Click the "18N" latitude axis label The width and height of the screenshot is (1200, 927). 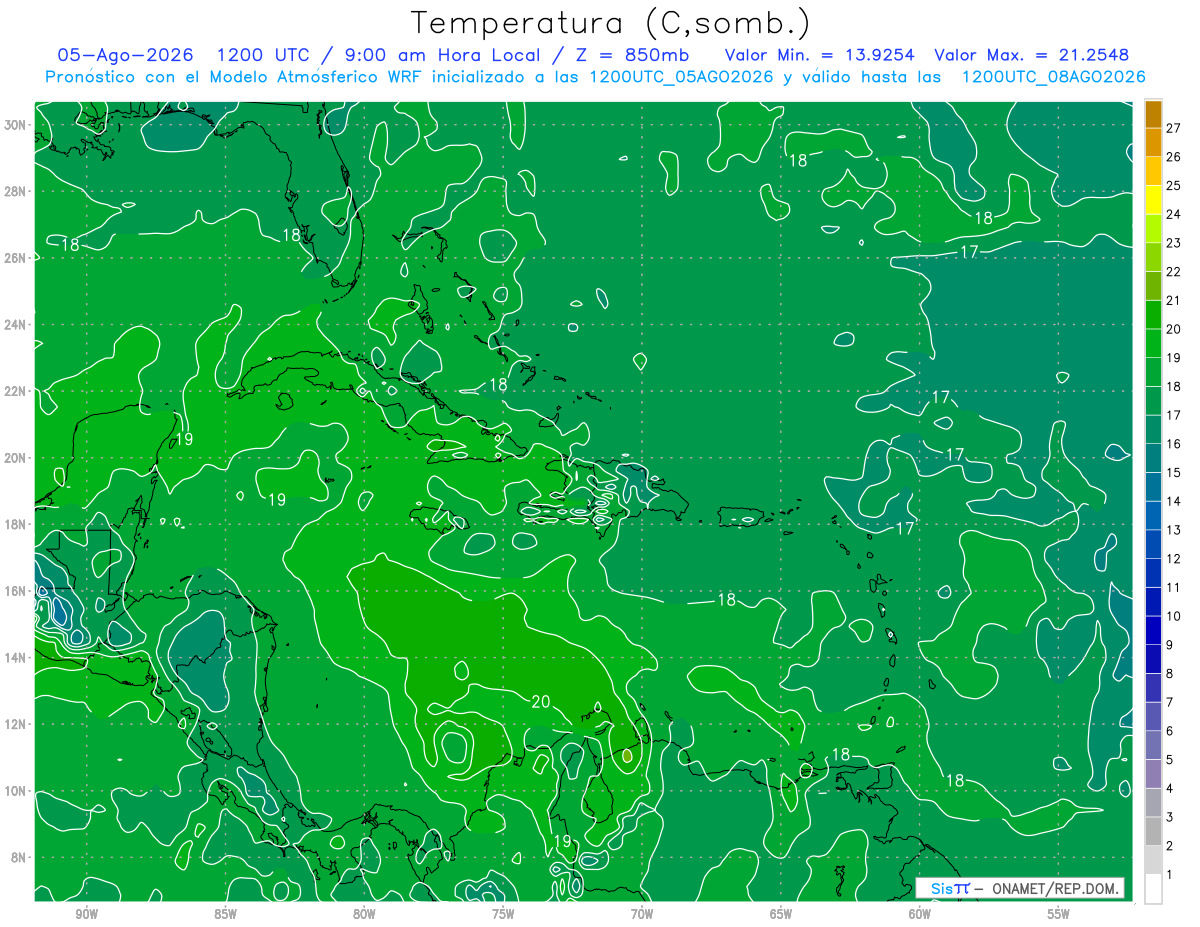[x=17, y=524]
